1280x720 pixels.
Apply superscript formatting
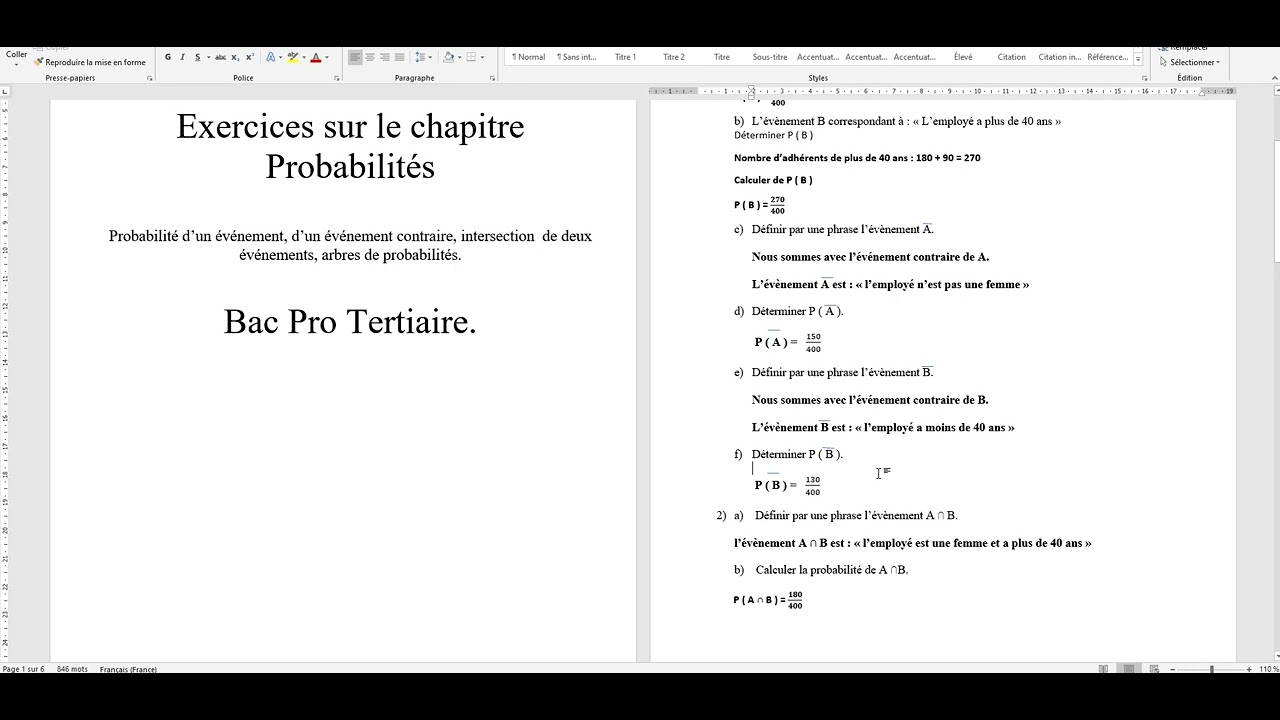[x=249, y=57]
